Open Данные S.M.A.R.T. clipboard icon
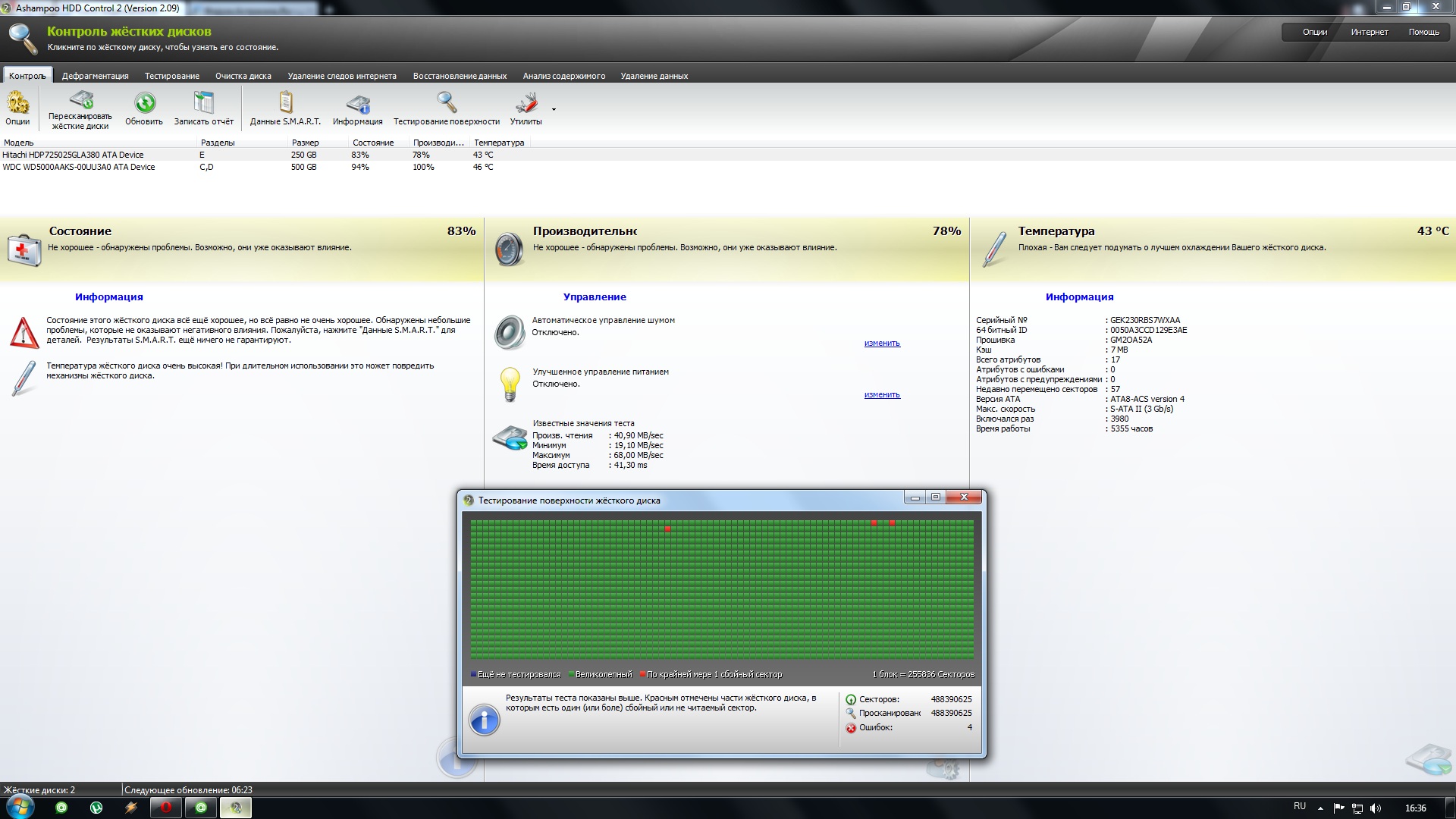The height and width of the screenshot is (819, 1456). click(x=286, y=102)
